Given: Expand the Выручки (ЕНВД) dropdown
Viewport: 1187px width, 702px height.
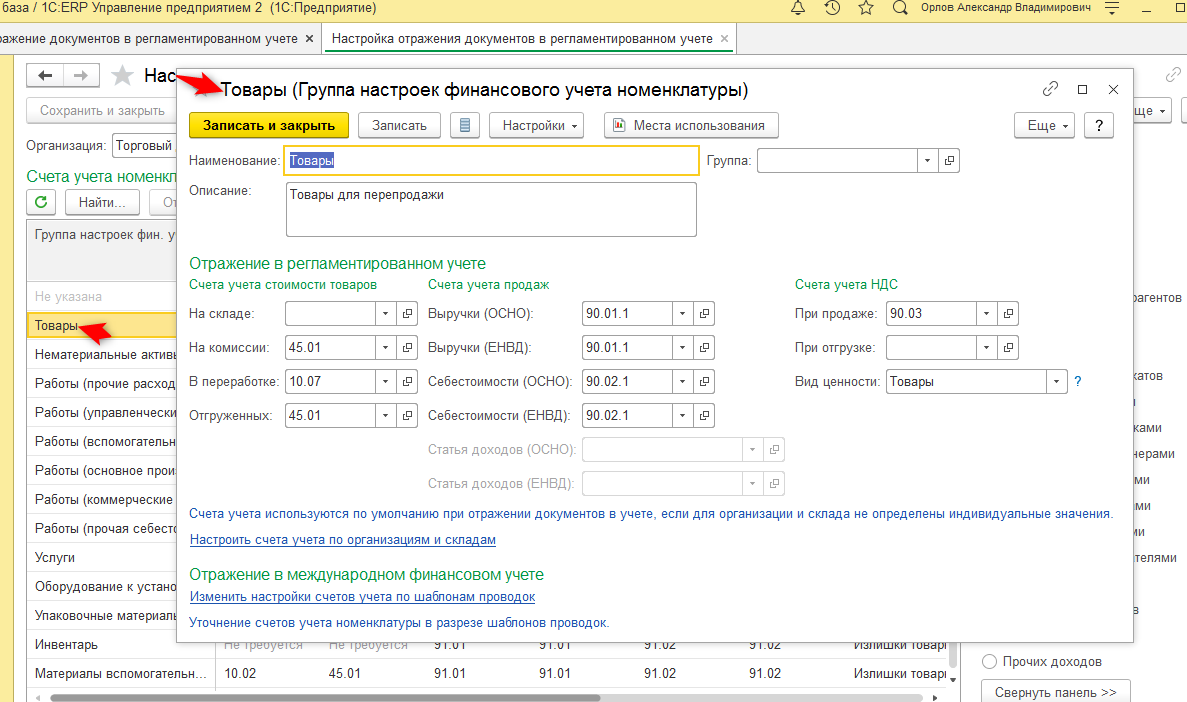Looking at the screenshot, I should [682, 348].
